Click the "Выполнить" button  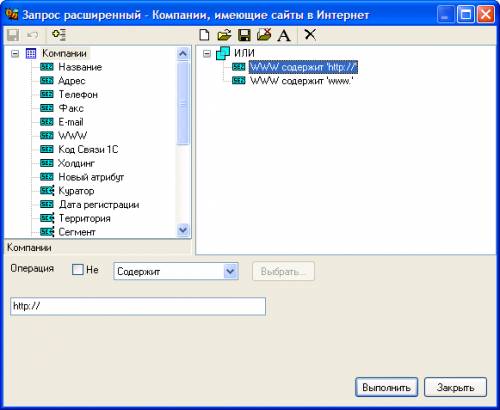point(386,387)
